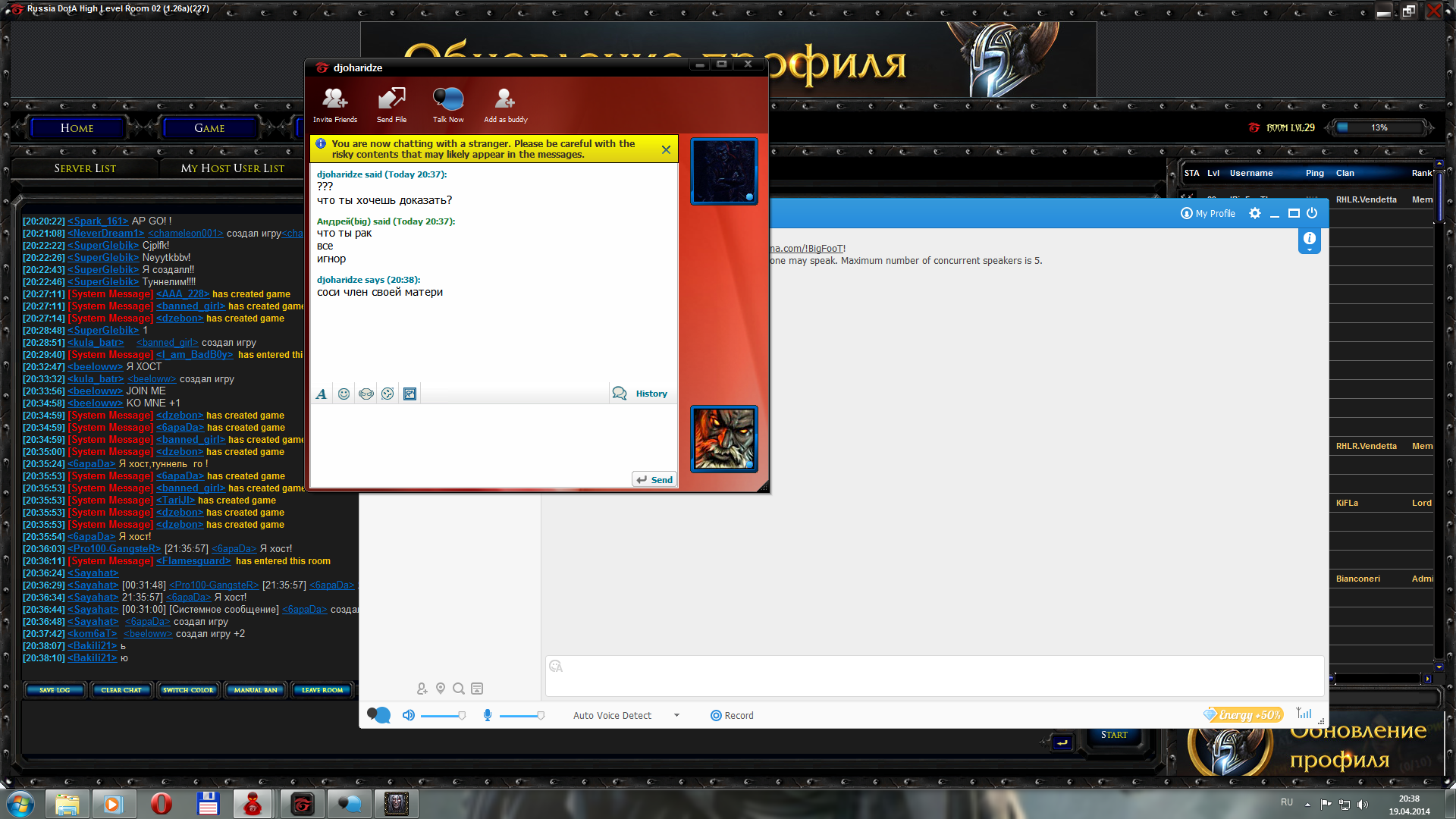This screenshot has height=819, width=1456.
Task: Open chat History
Action: (640, 394)
